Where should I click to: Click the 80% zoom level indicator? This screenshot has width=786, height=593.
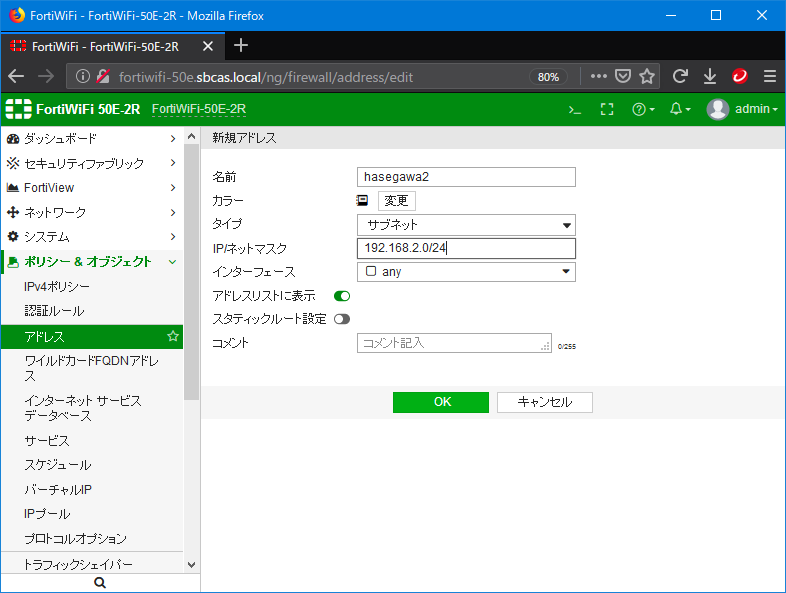tap(548, 77)
